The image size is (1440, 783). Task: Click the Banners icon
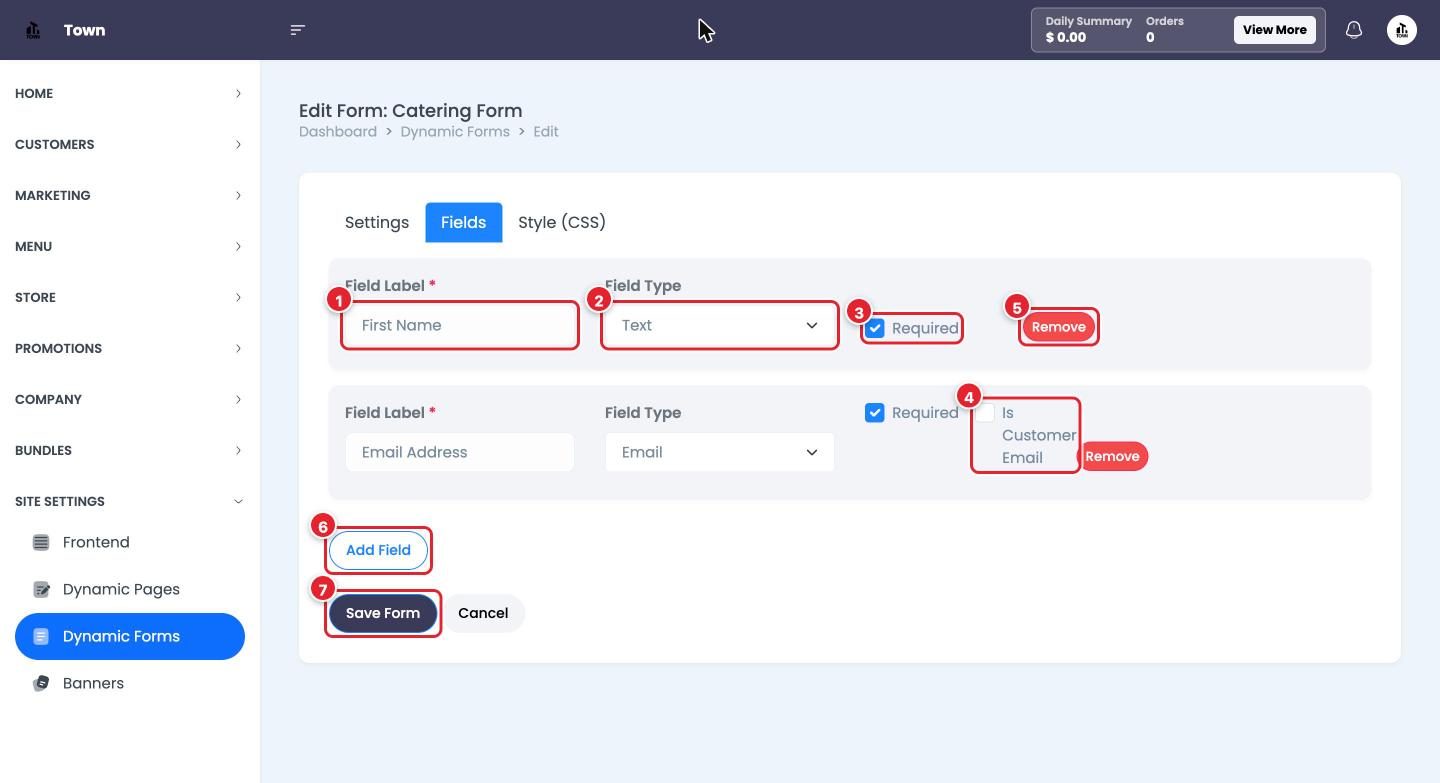coord(41,683)
